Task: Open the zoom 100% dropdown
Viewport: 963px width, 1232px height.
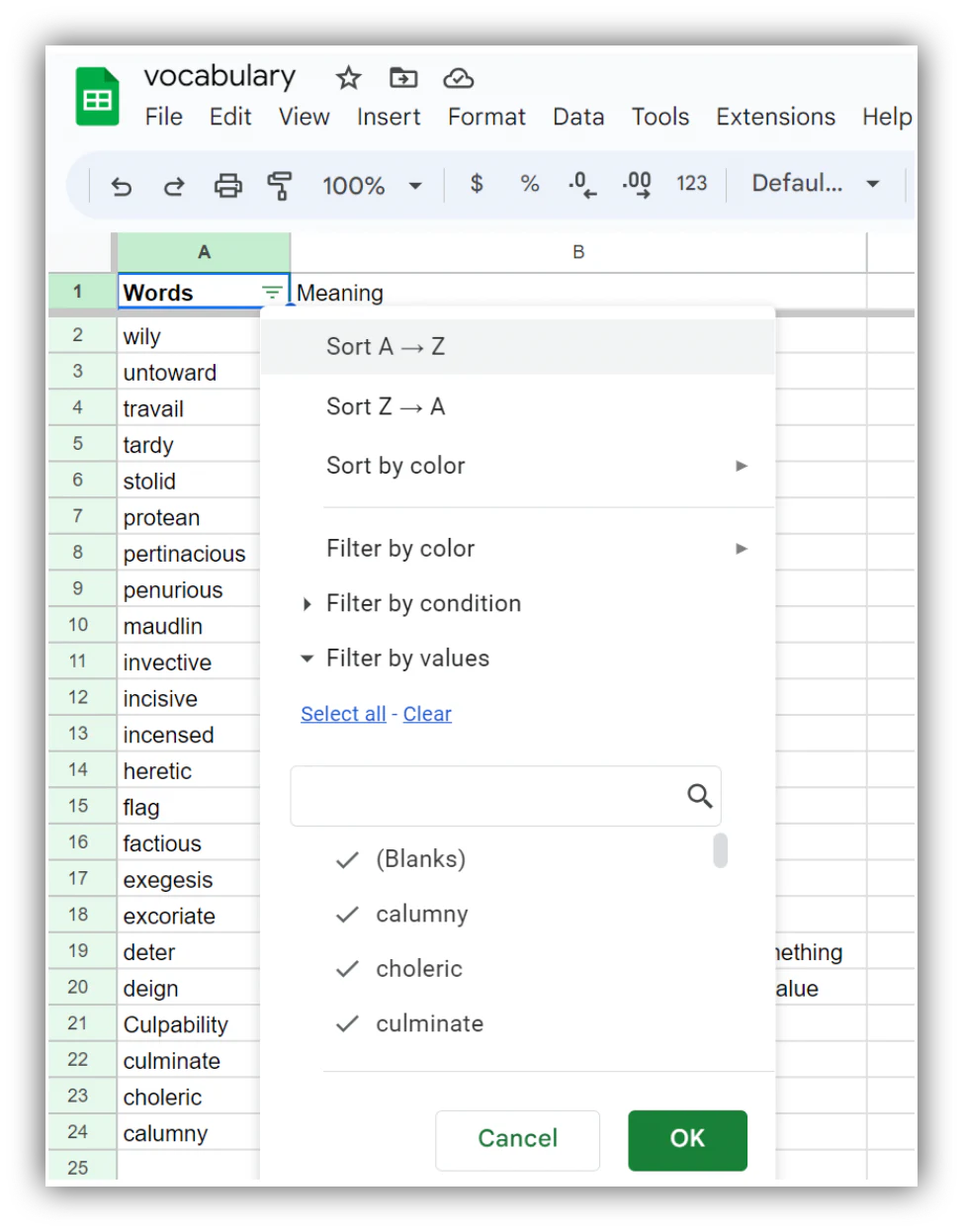Action: (x=372, y=185)
